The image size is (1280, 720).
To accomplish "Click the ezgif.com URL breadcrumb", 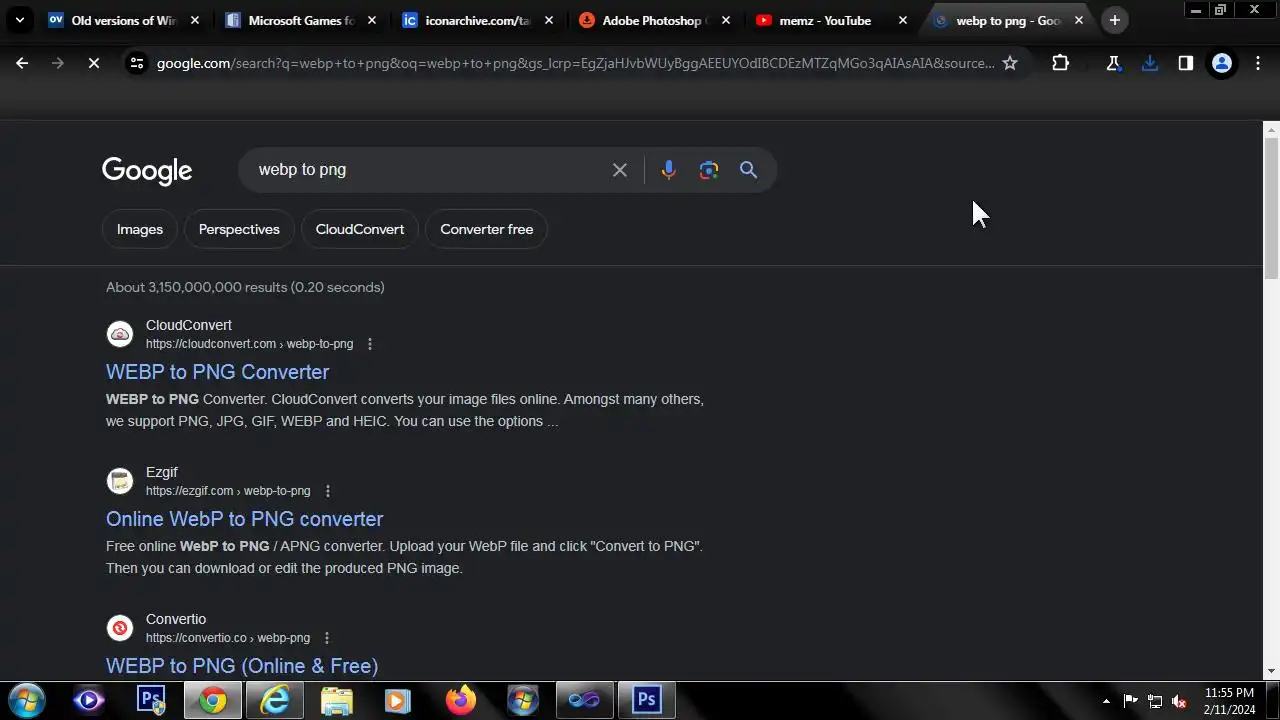I will 228,491.
